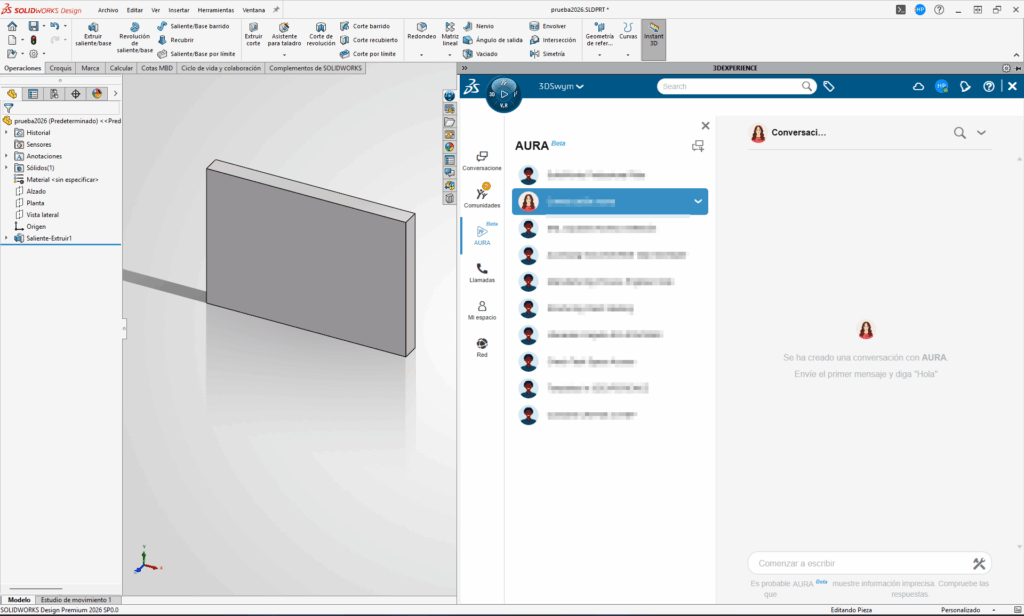The width and height of the screenshot is (1024, 616).
Task: Click the Comenzar a escribir message field
Action: click(x=860, y=563)
